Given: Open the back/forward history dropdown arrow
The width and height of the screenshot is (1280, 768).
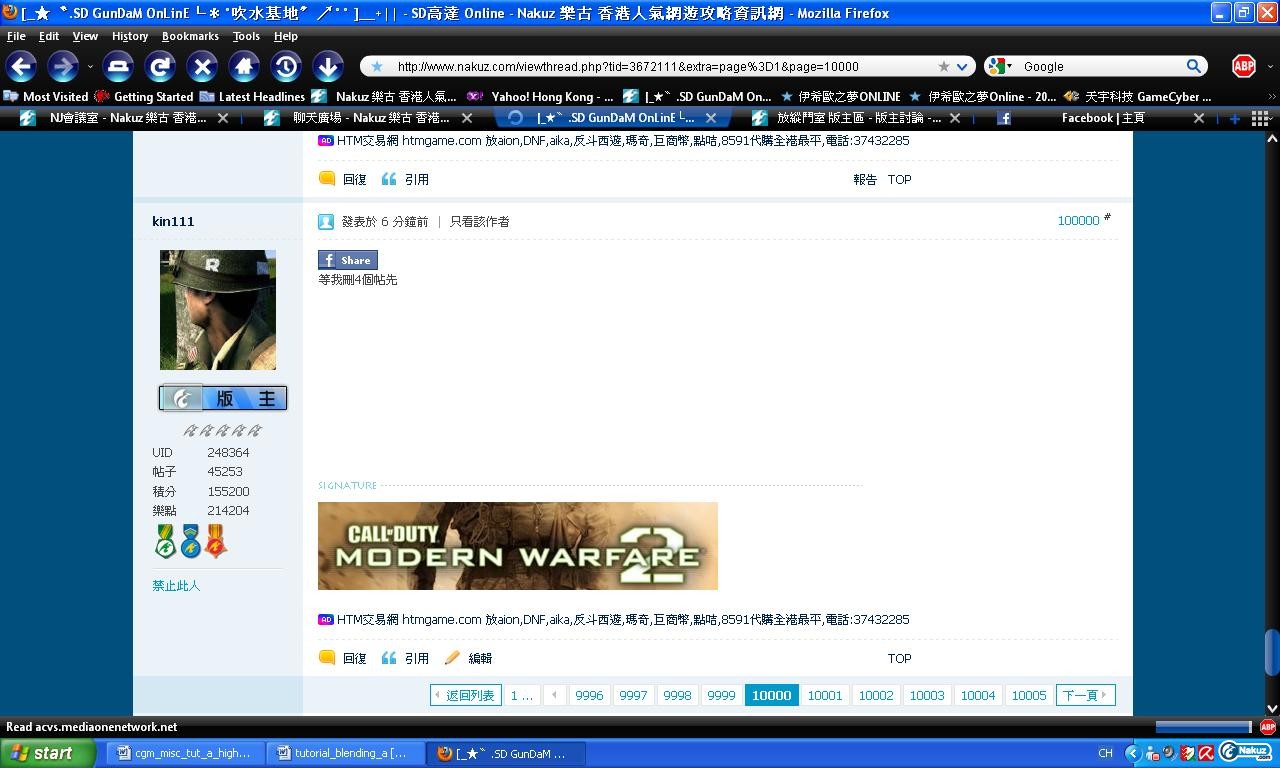Looking at the screenshot, I should tap(90, 66).
